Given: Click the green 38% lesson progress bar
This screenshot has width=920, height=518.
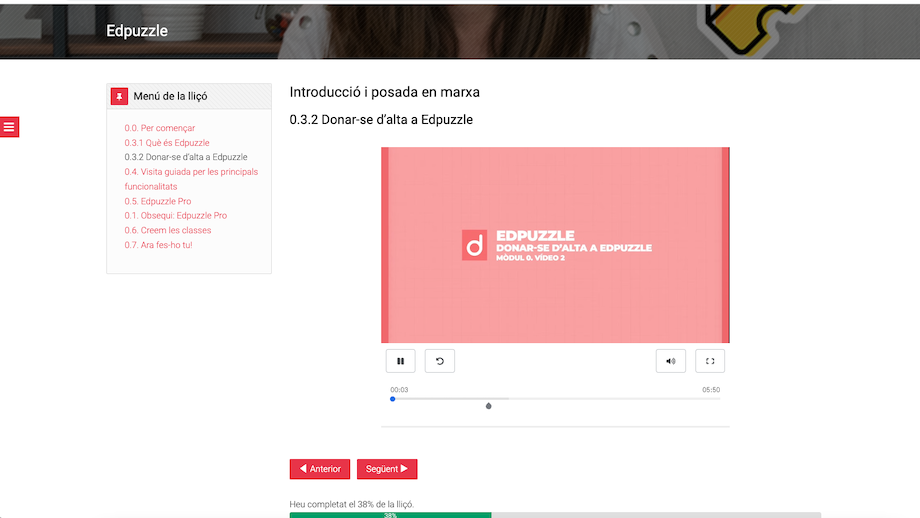Looking at the screenshot, I should 390,515.
